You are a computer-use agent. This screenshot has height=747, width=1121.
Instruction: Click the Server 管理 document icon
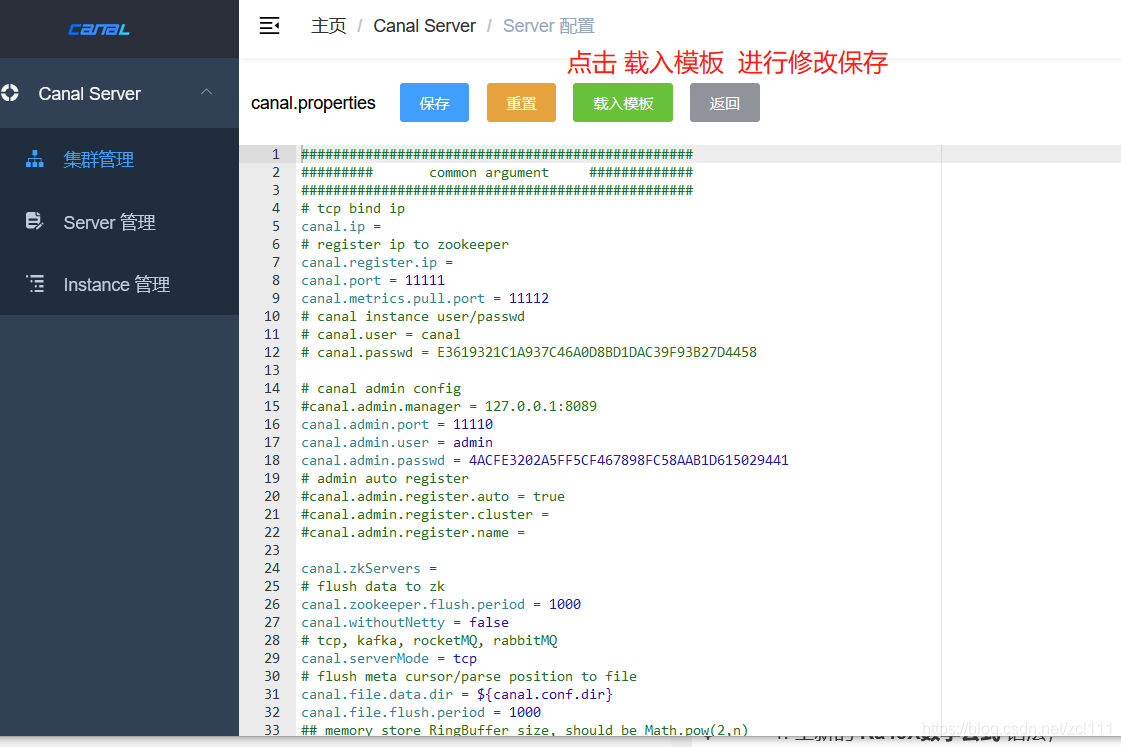tap(34, 221)
